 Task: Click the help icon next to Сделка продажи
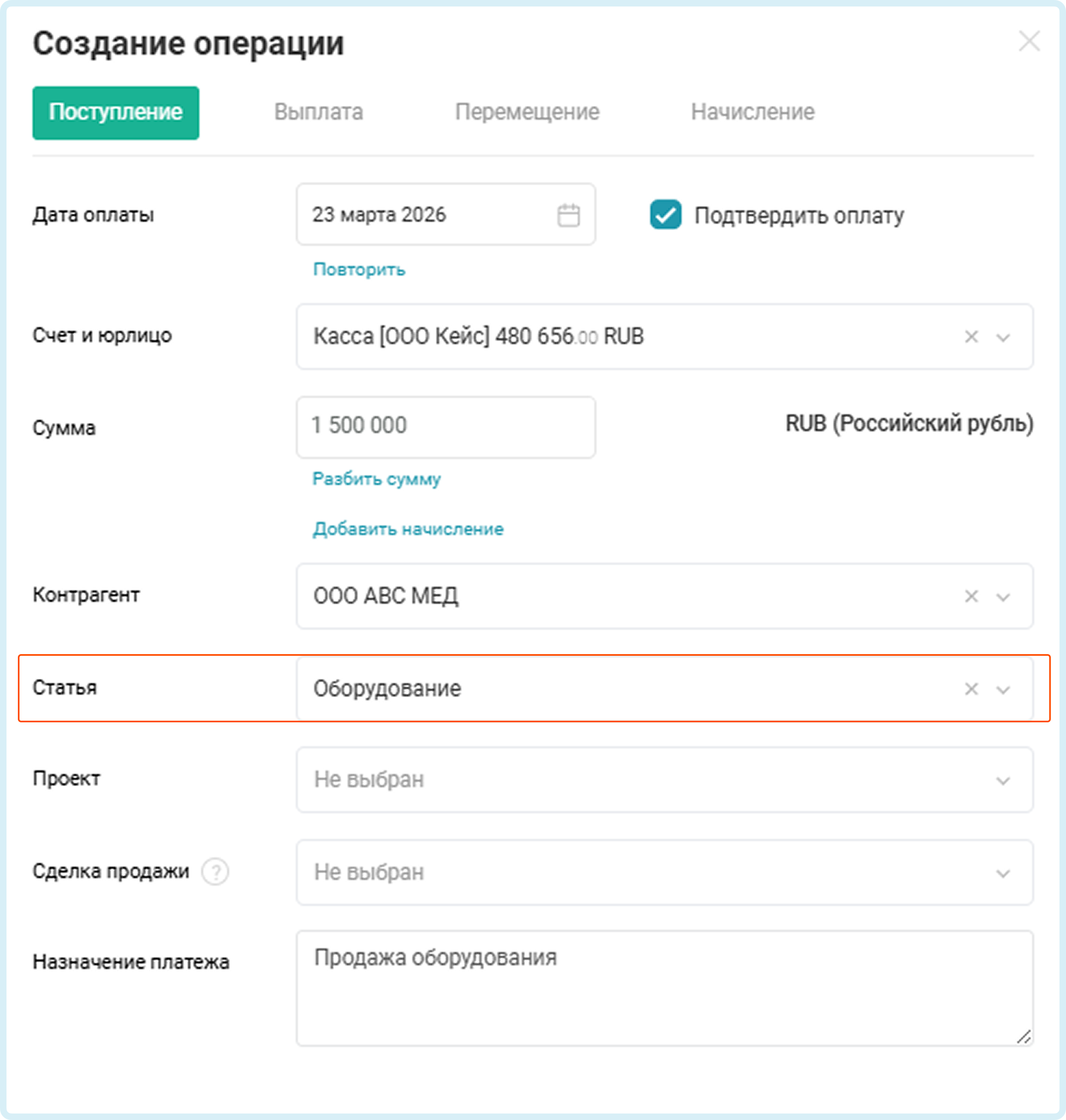pos(216,871)
